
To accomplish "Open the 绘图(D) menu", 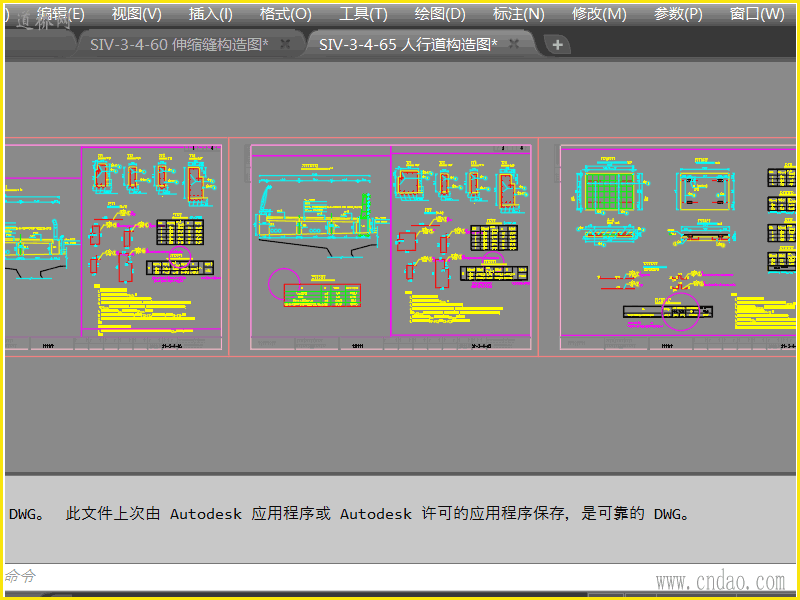I will click(x=440, y=14).
